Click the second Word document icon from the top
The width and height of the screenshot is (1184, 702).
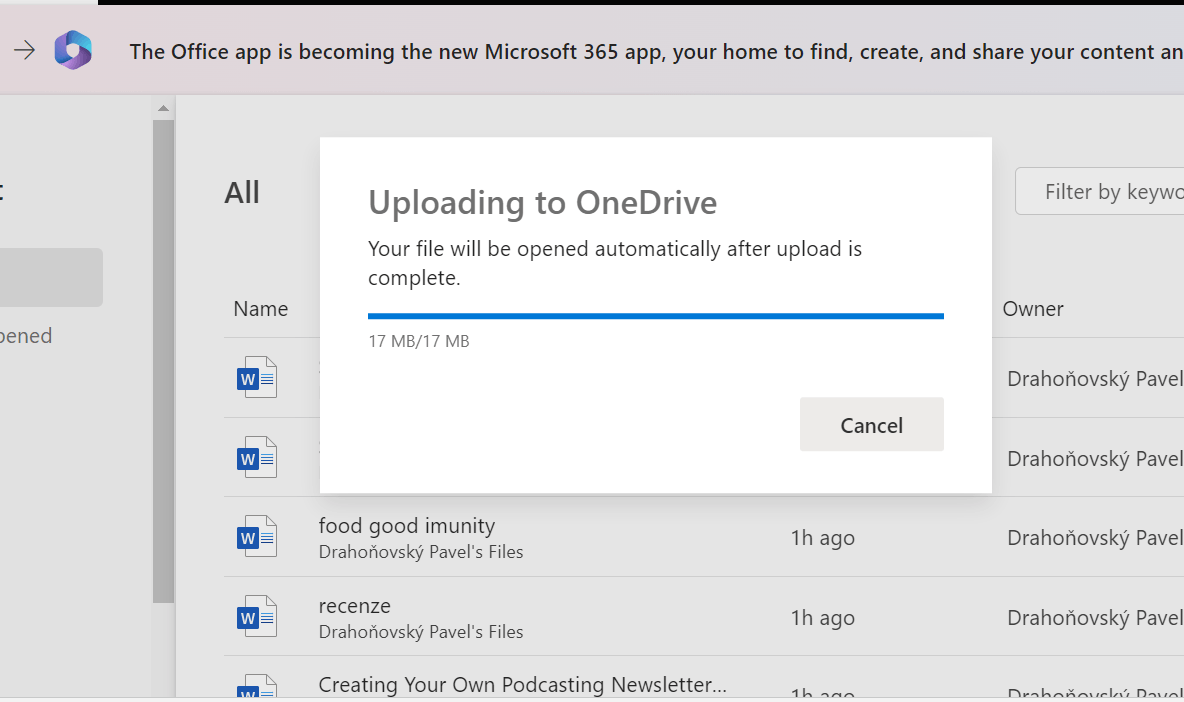[x=257, y=457]
